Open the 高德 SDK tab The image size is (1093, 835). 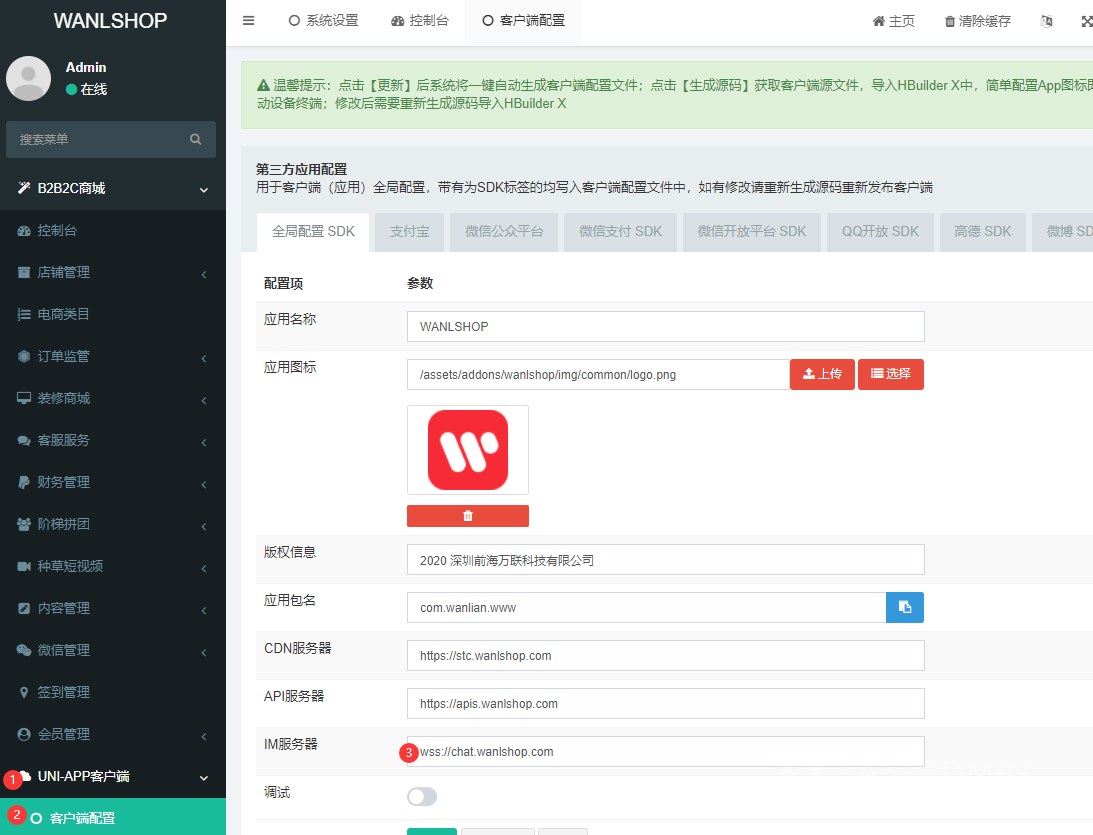click(x=982, y=231)
